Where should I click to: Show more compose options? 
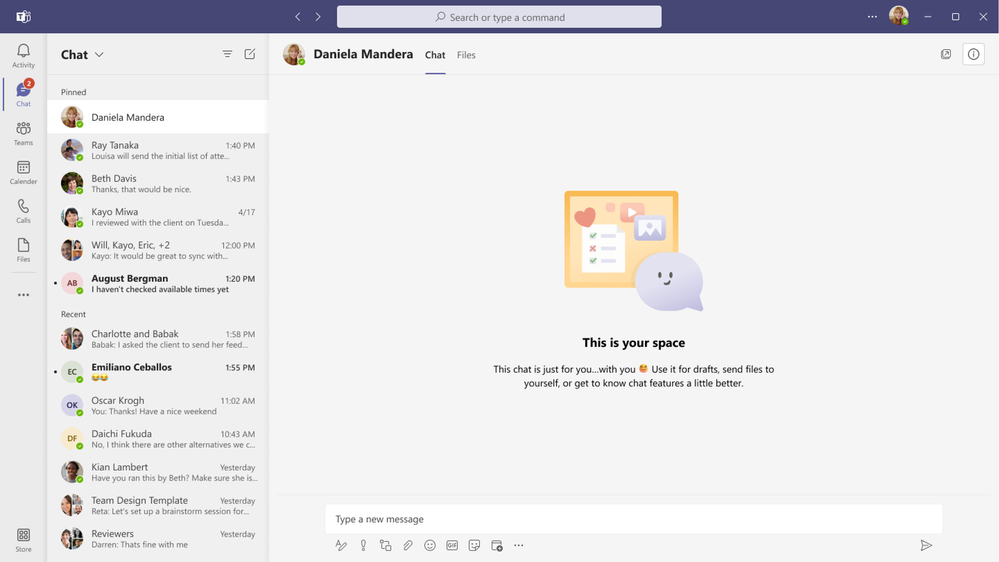pyautogui.click(x=519, y=545)
